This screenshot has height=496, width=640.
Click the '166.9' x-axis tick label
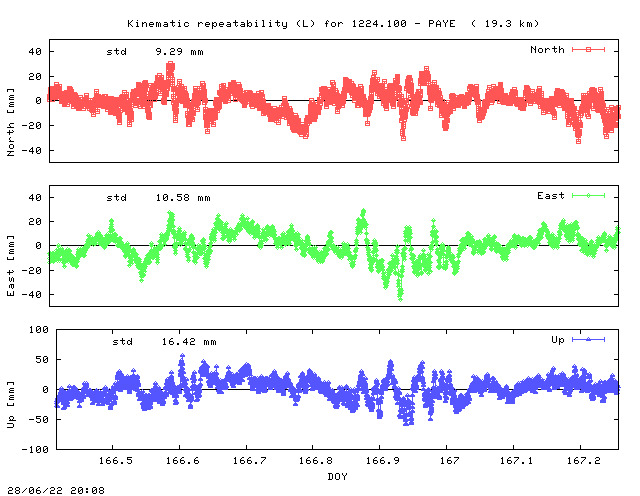pos(382,460)
